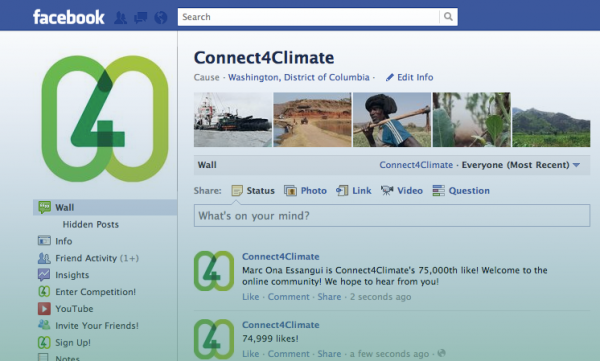600x361 pixels.
Task: Select the Question share option
Action: pyautogui.click(x=461, y=191)
